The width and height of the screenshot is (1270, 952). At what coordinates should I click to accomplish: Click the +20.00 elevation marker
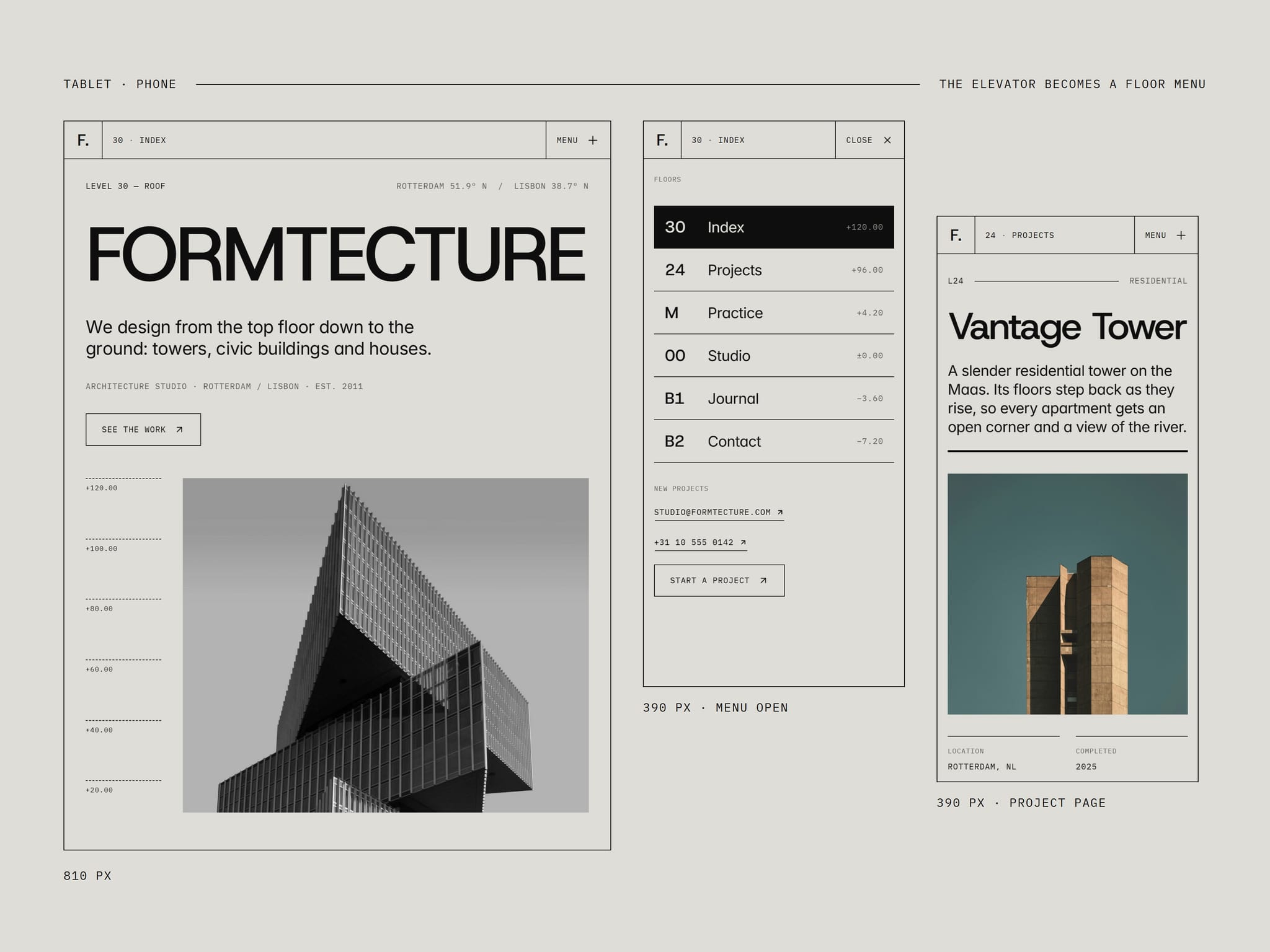click(99, 791)
